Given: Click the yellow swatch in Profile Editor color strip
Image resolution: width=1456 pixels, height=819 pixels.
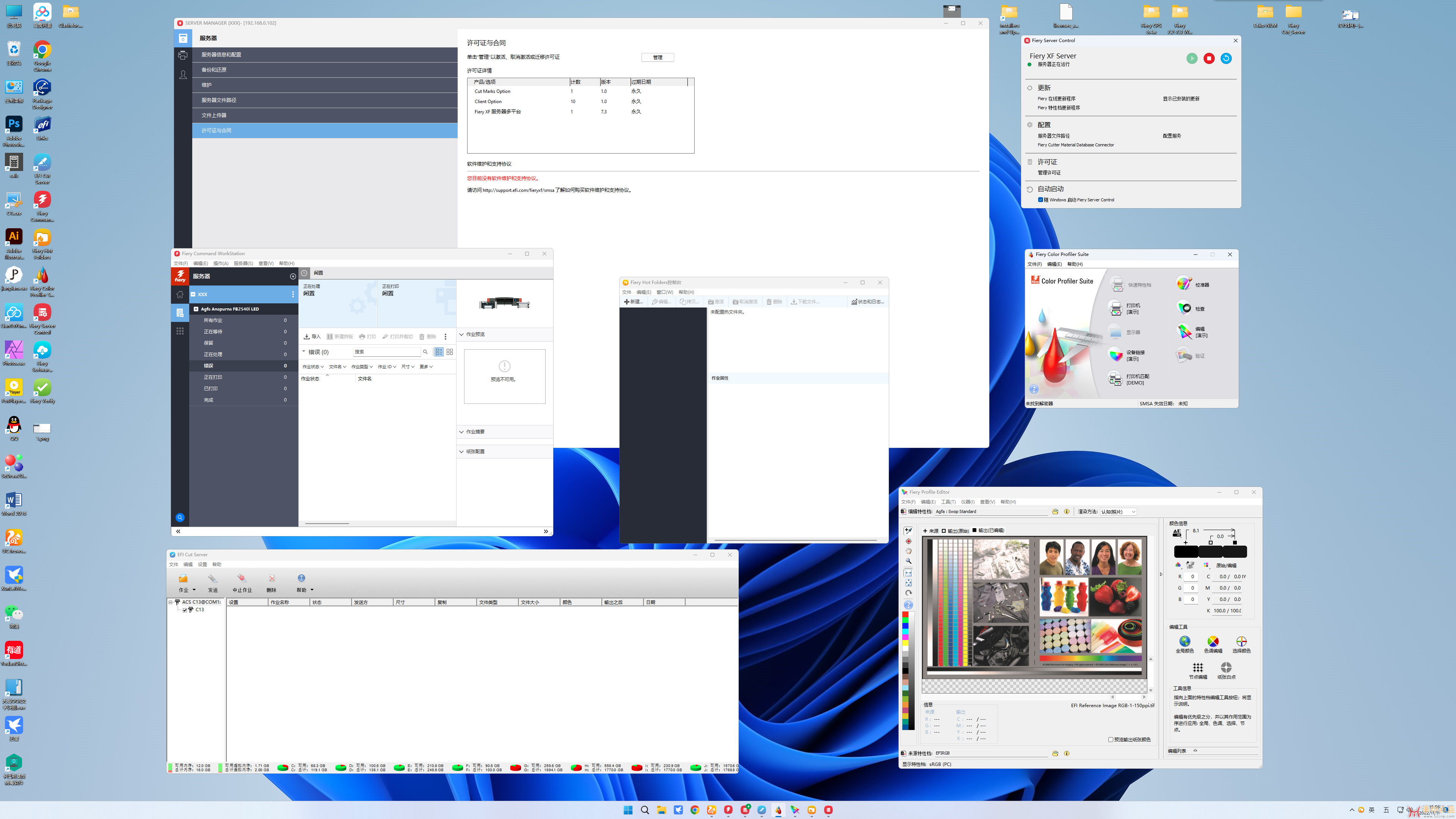Looking at the screenshot, I should pos(905,643).
